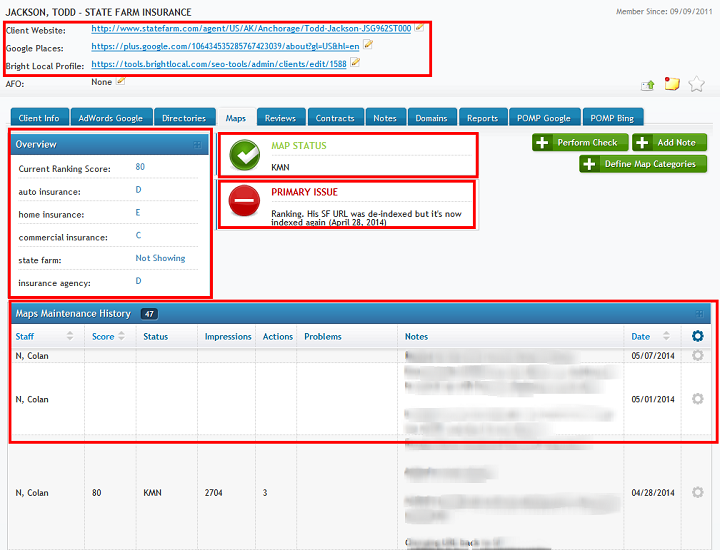
Task: Click the Notes column header
Action: (416, 337)
